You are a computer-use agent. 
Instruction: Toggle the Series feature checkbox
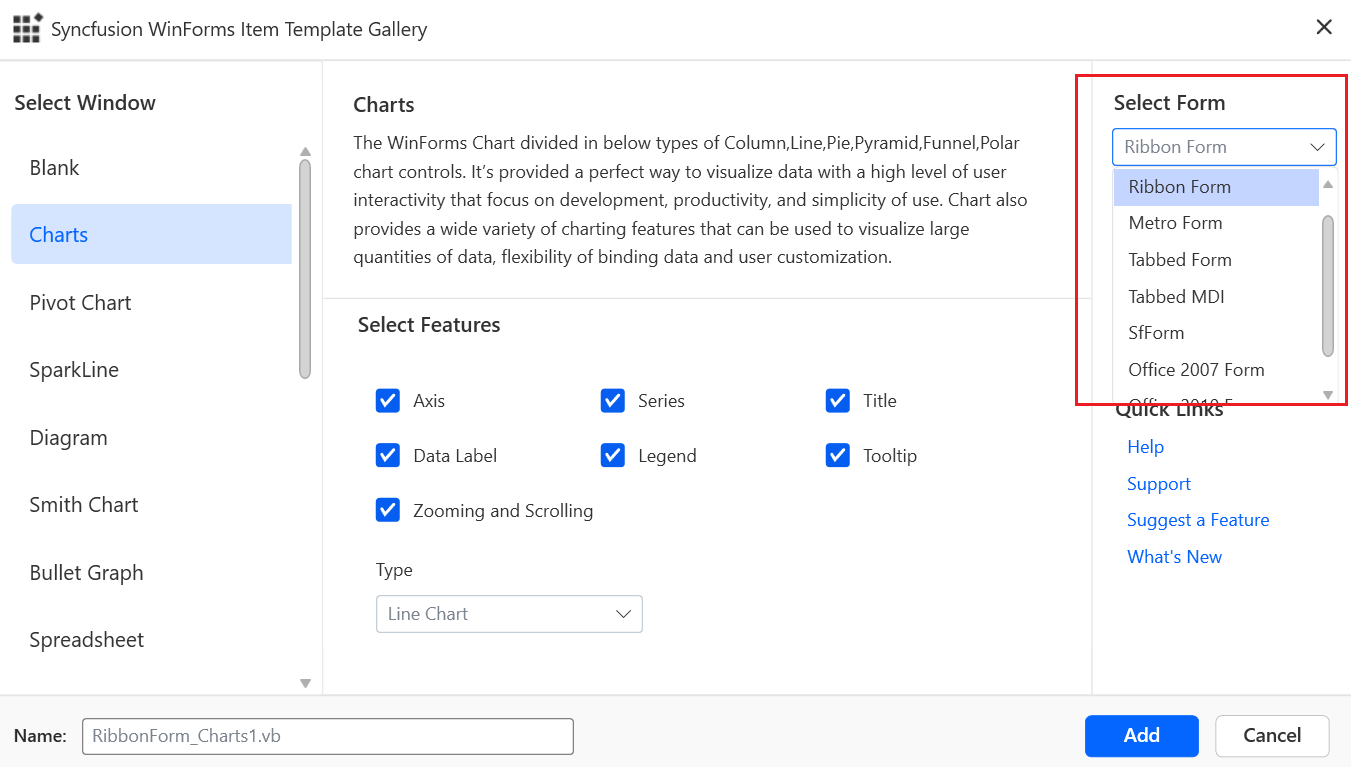(x=613, y=401)
